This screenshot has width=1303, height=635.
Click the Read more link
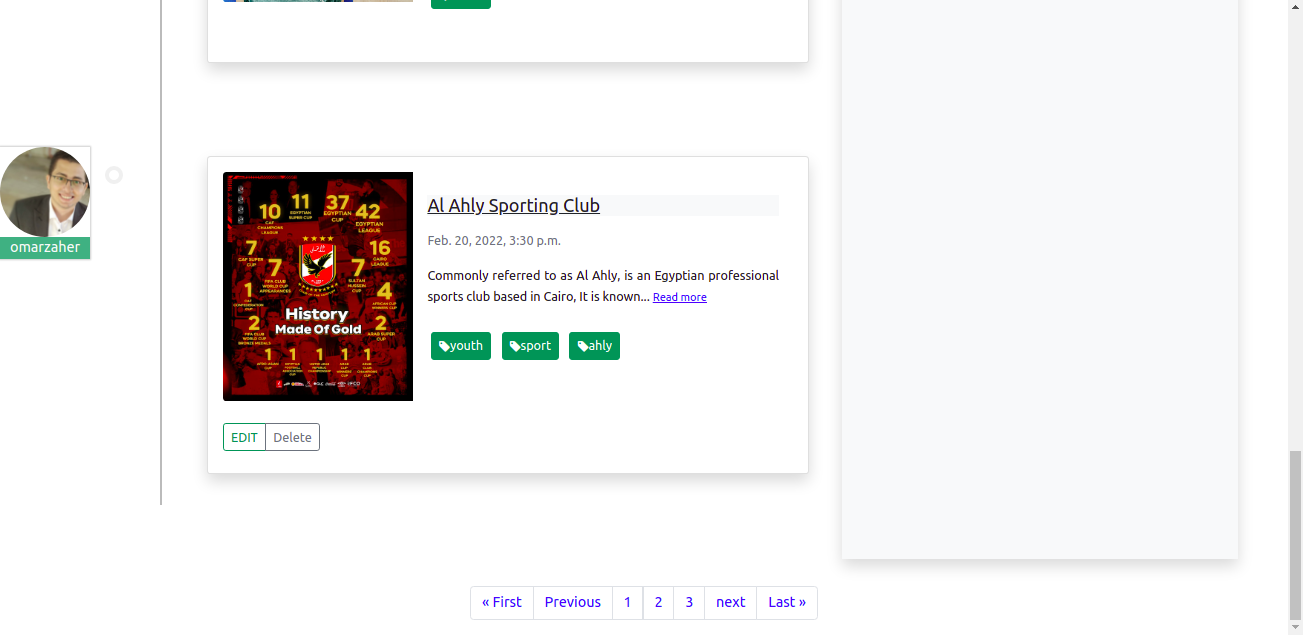680,297
